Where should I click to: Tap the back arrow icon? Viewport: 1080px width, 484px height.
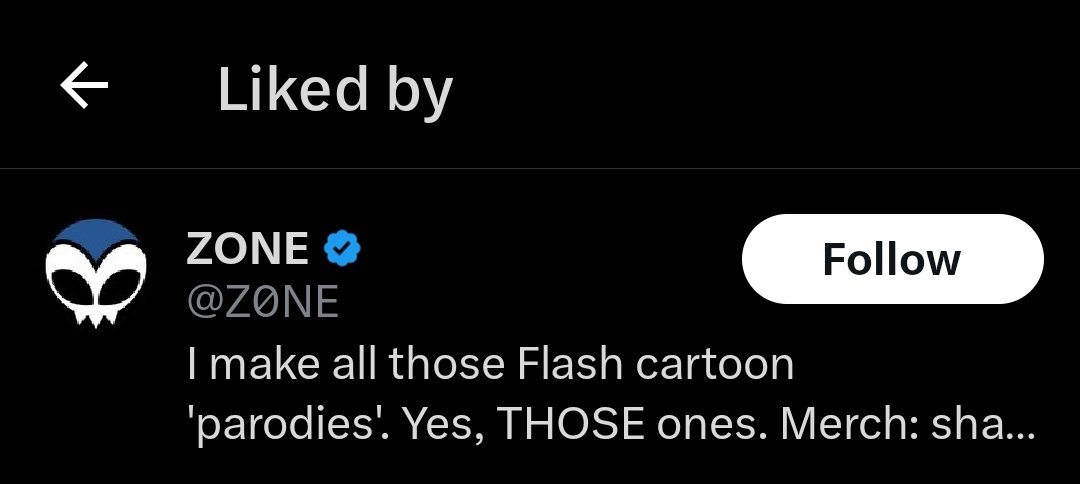point(84,89)
